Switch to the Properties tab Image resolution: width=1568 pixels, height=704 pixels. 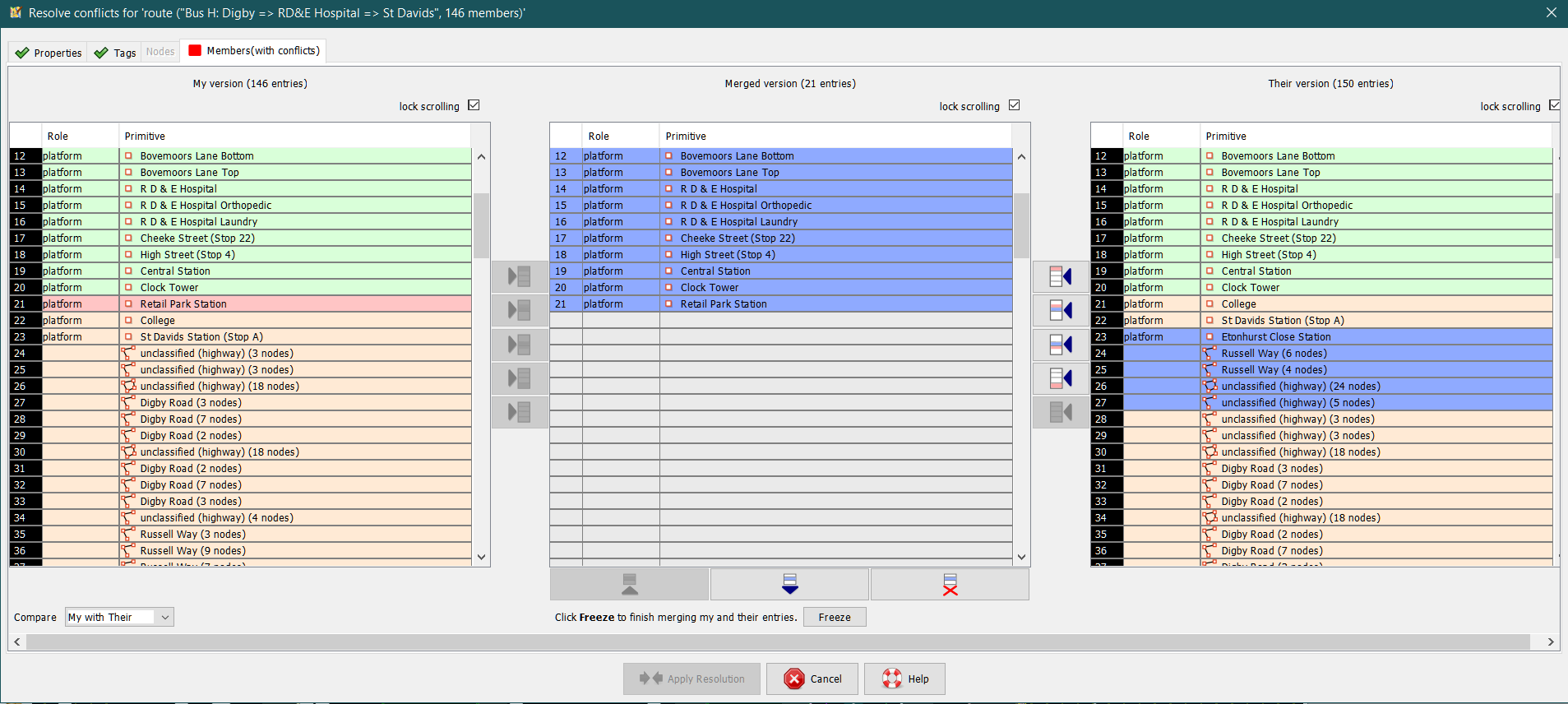click(49, 53)
